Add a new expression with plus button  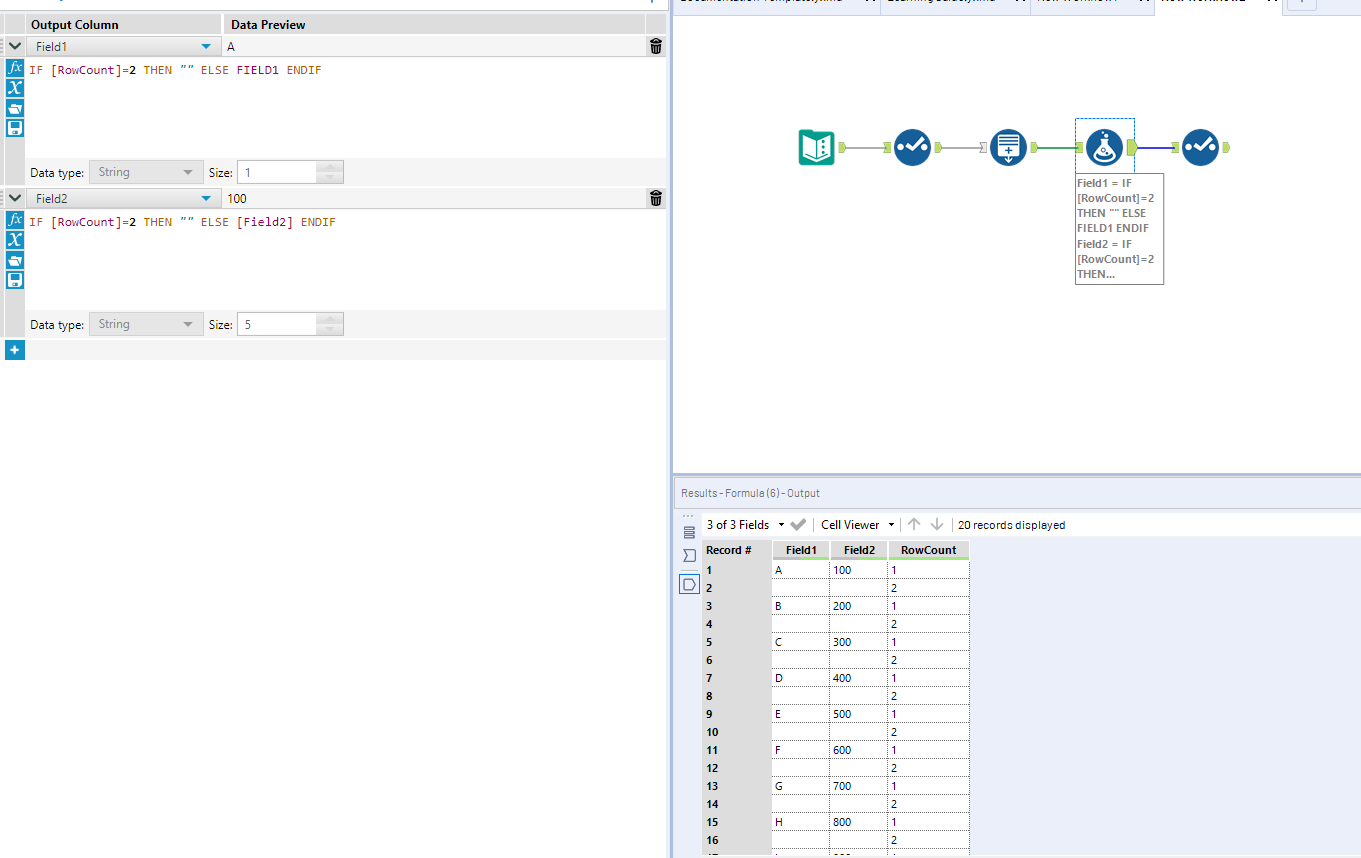coord(15,350)
